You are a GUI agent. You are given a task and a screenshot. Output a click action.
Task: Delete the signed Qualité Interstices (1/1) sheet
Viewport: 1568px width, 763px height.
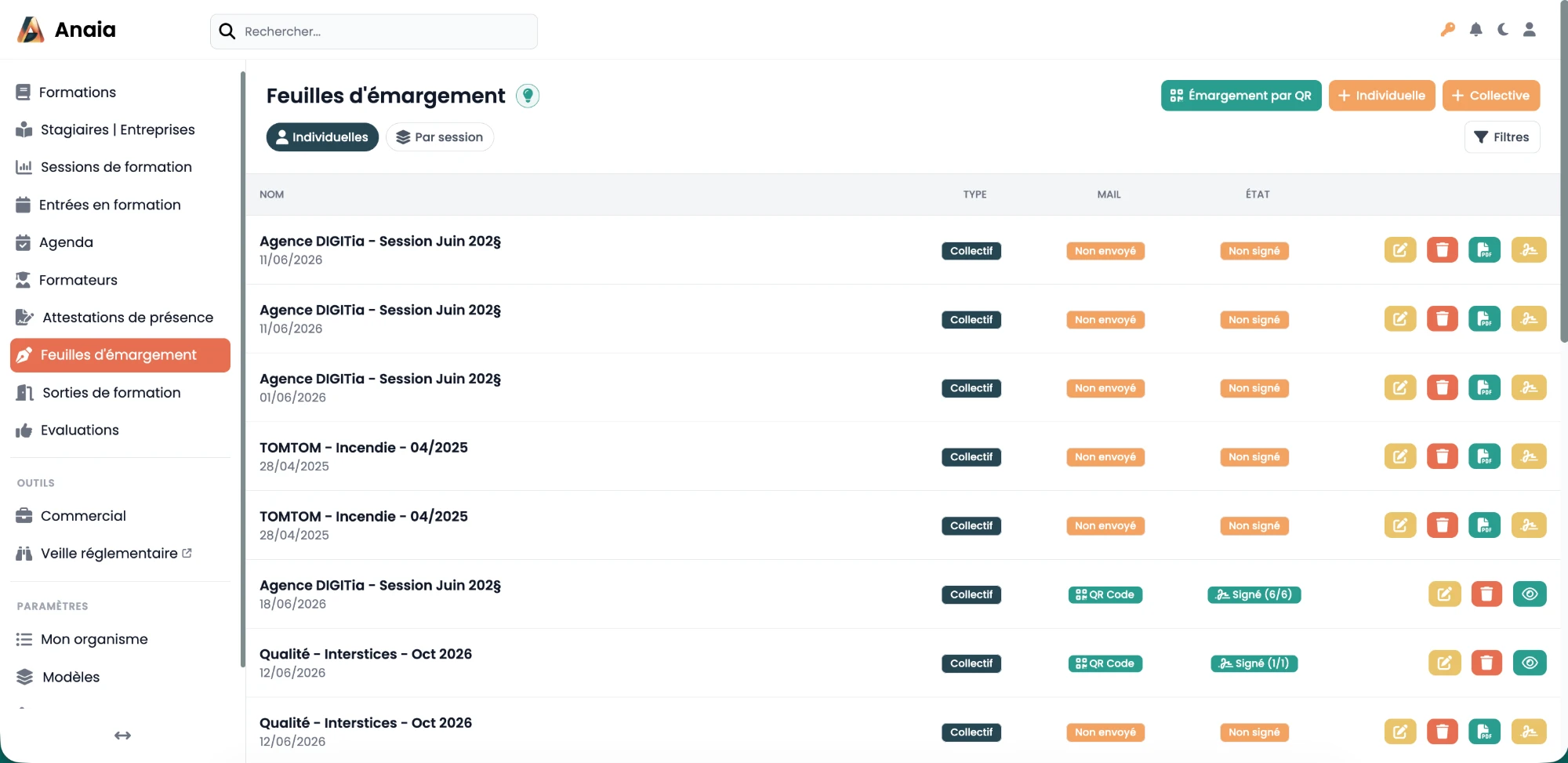point(1486,663)
